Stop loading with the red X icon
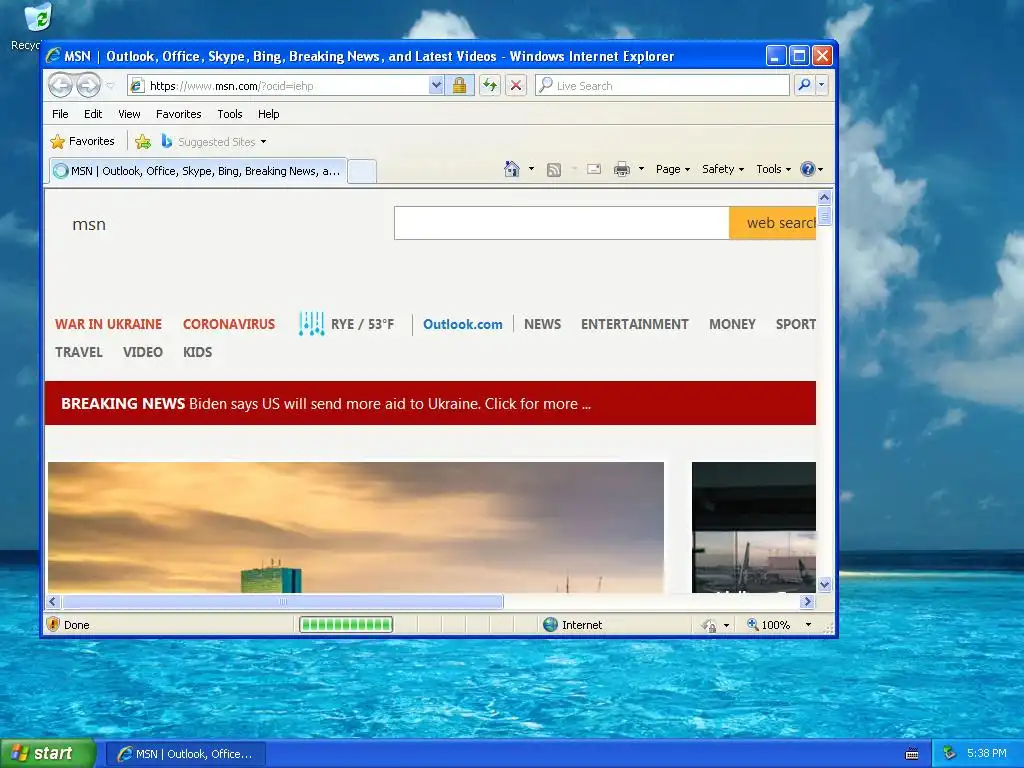This screenshot has width=1024, height=768. 516,86
